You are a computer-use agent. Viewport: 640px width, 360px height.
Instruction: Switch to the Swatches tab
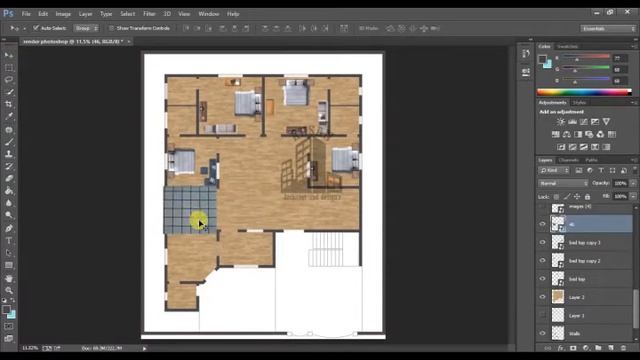[x=567, y=47]
